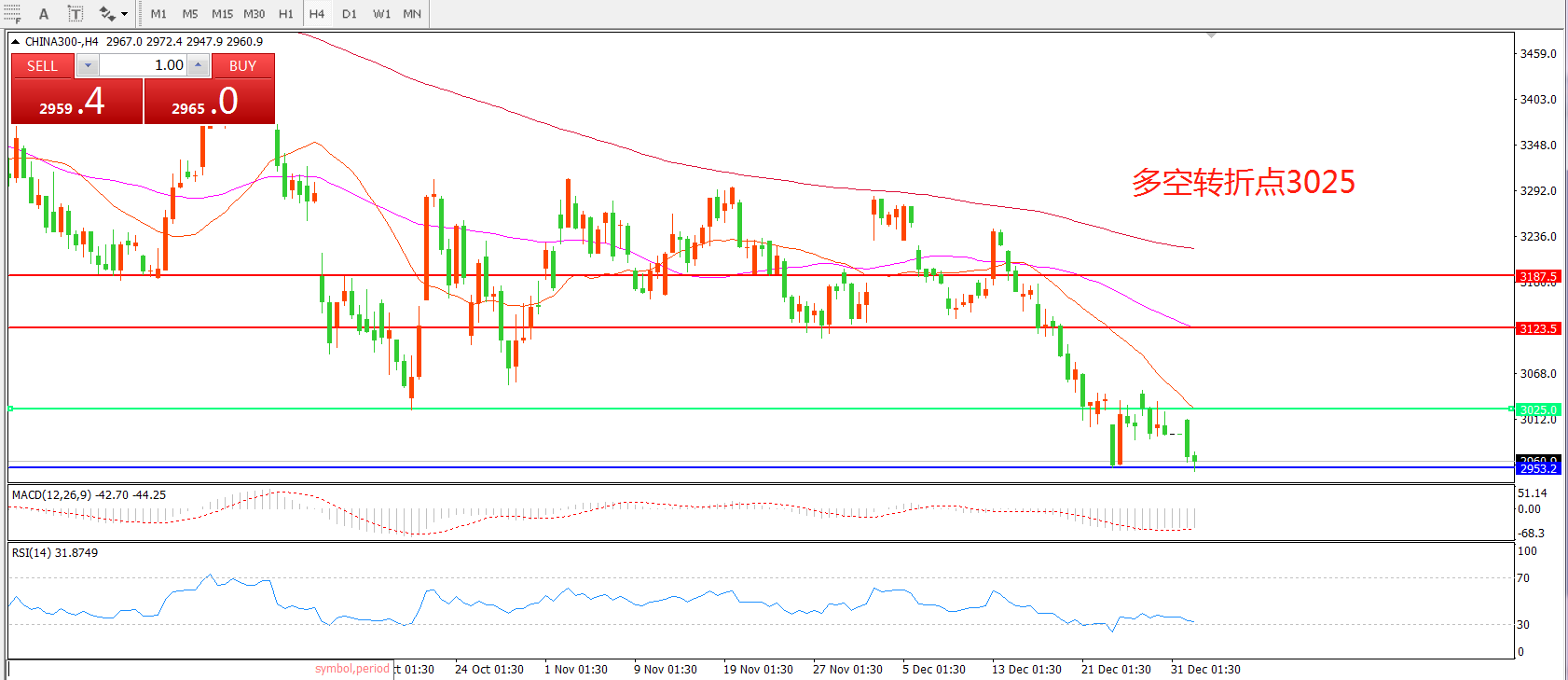
Task: Select the Text Label tool icon
Action: (x=76, y=14)
